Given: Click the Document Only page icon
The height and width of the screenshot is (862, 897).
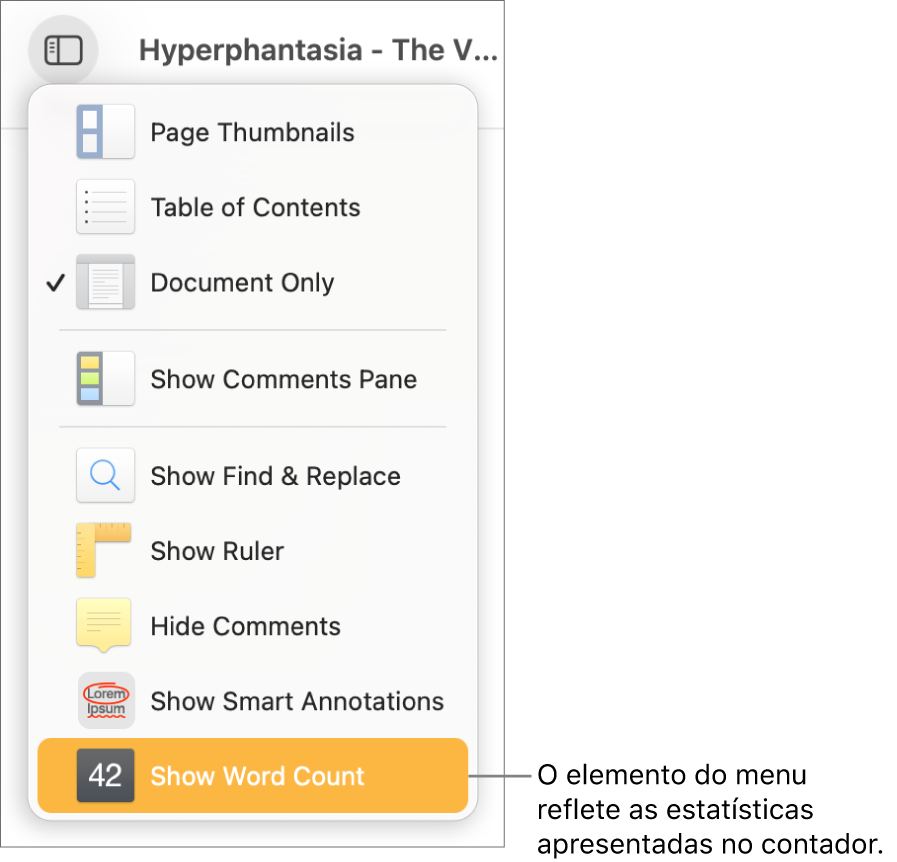Looking at the screenshot, I should [105, 282].
